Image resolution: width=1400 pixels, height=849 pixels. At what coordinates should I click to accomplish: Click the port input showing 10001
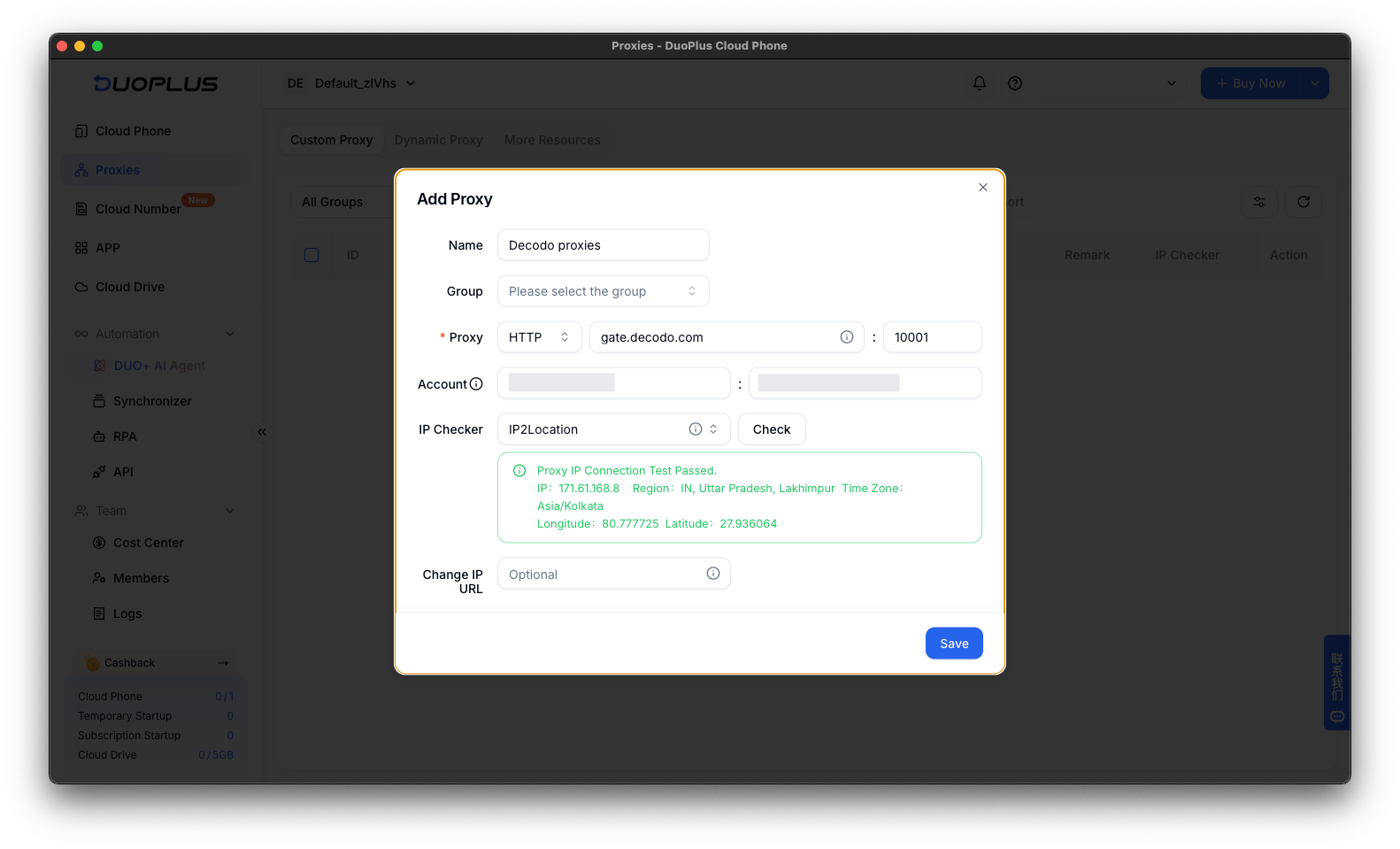[933, 337]
